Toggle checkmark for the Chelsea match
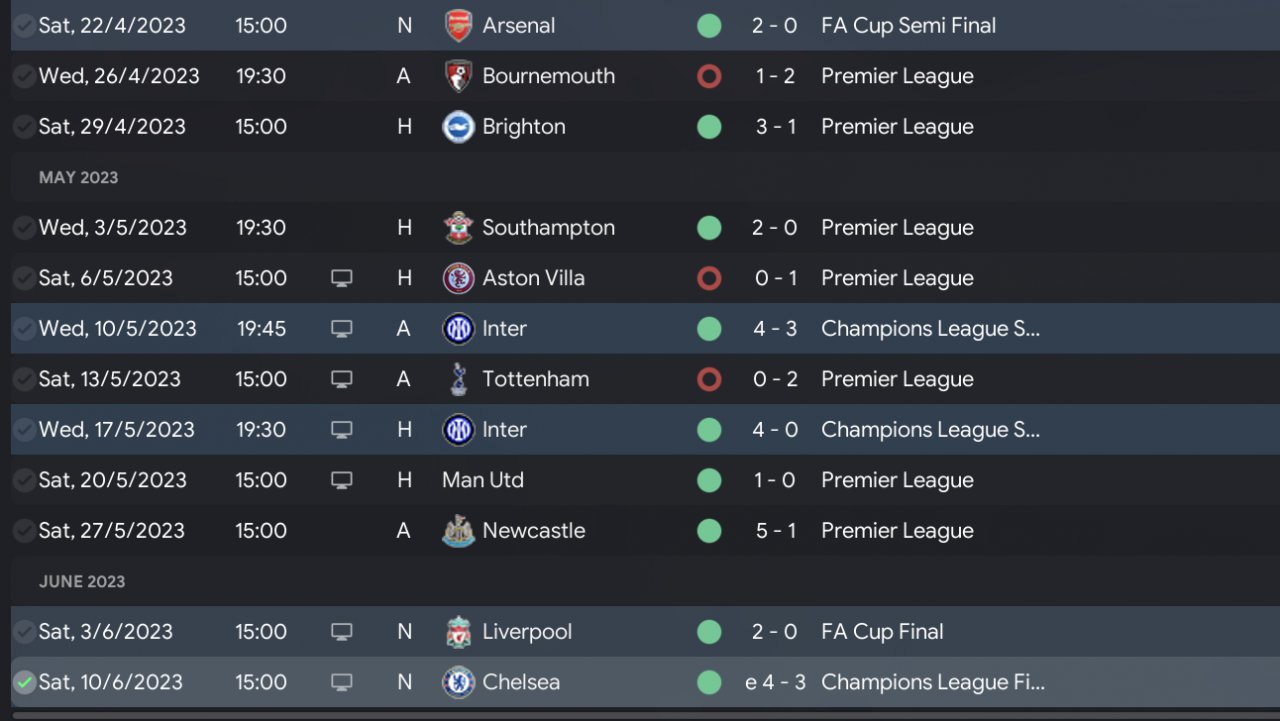This screenshot has width=1280, height=721. click(x=24, y=683)
